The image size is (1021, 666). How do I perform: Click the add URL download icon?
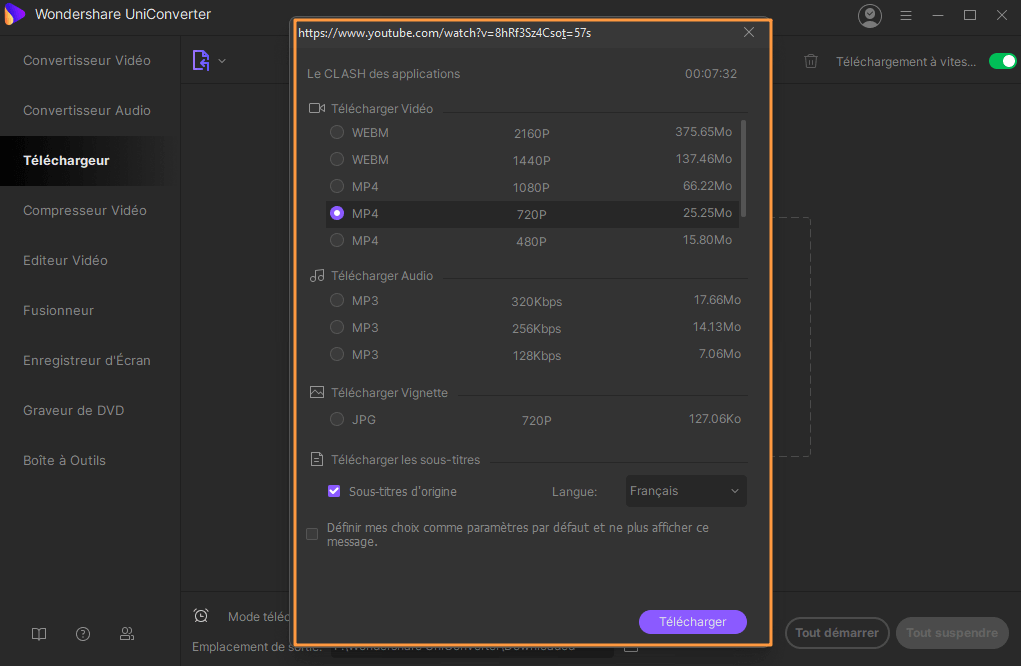201,60
